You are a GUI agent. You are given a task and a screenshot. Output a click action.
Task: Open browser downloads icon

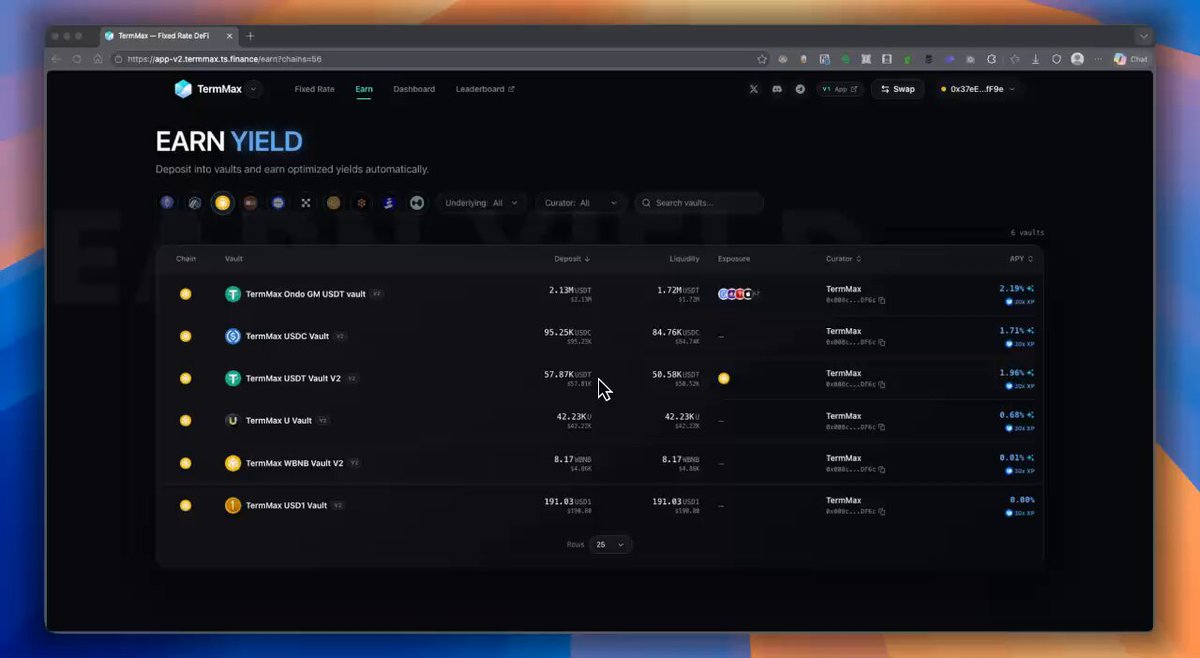point(1034,59)
